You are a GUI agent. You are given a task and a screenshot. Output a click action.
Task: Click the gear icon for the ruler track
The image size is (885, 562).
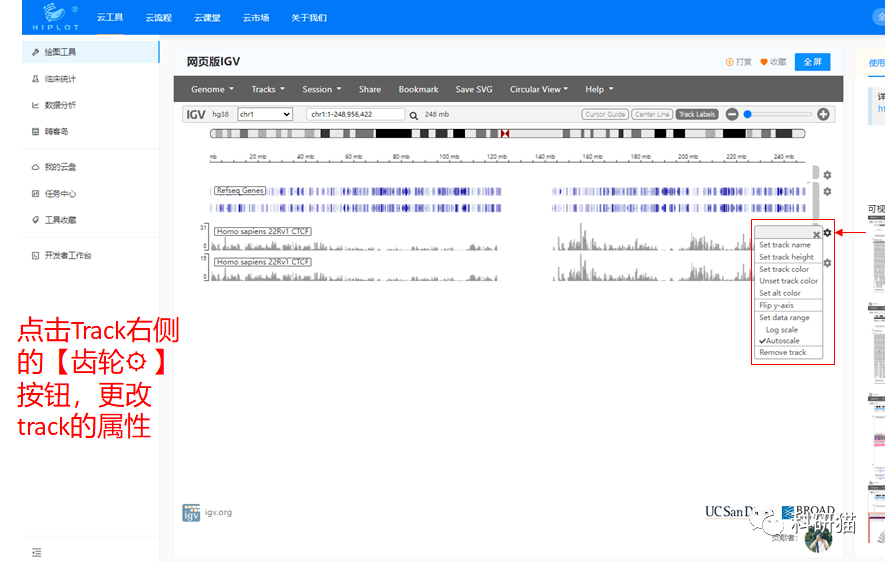click(827, 175)
